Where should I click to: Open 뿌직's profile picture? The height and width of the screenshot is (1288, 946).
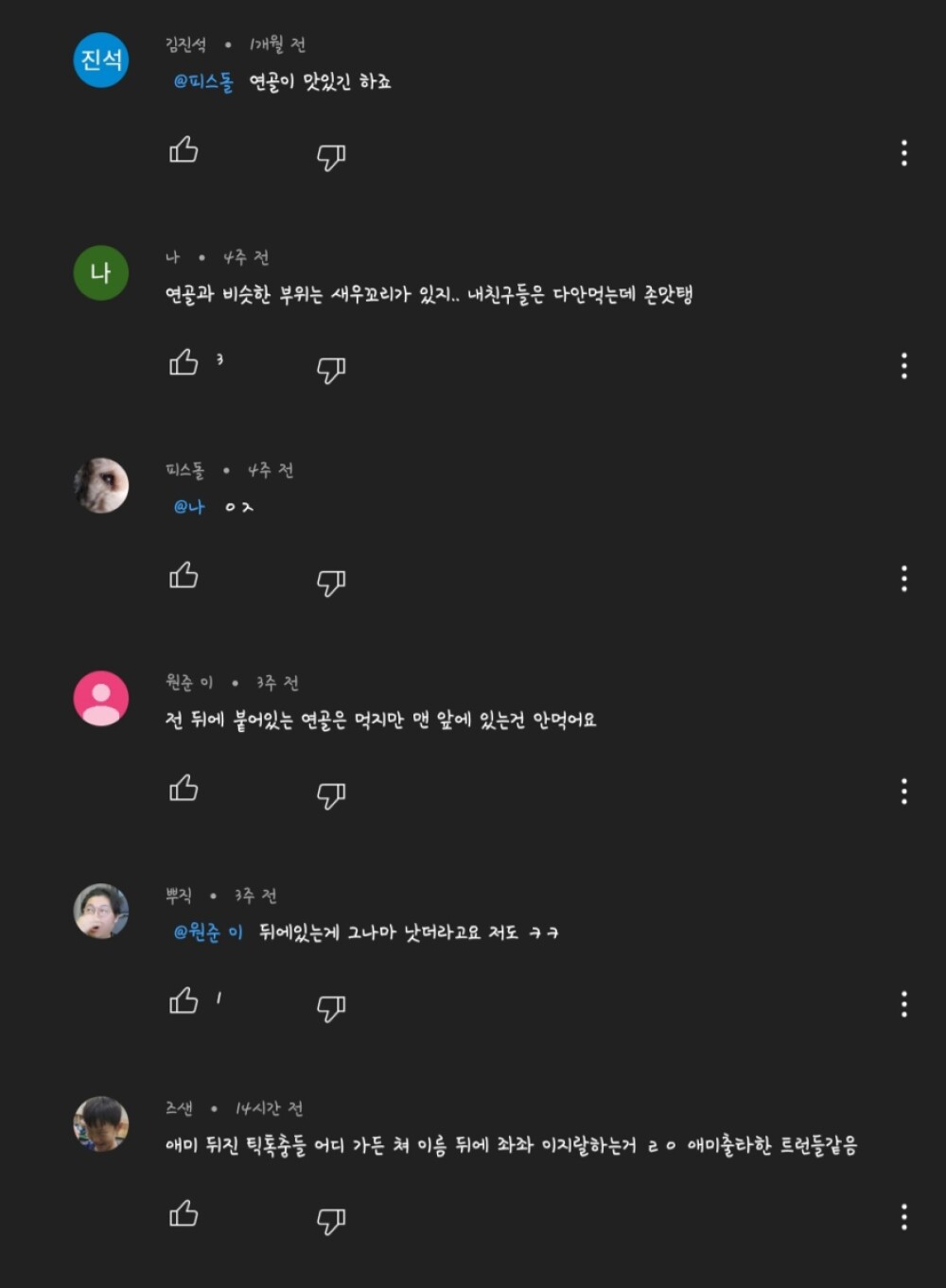point(101,911)
